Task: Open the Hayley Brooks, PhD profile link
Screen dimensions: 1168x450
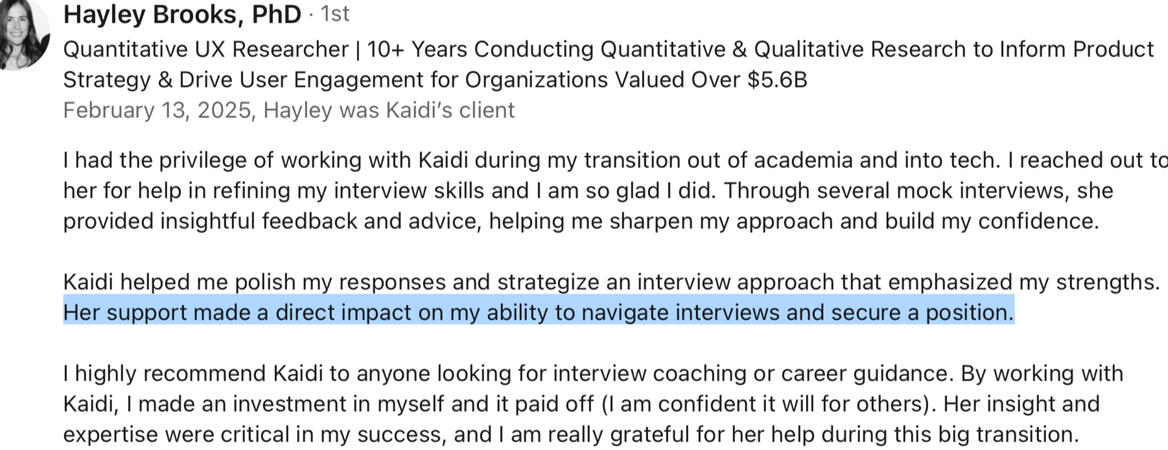Action: click(181, 15)
